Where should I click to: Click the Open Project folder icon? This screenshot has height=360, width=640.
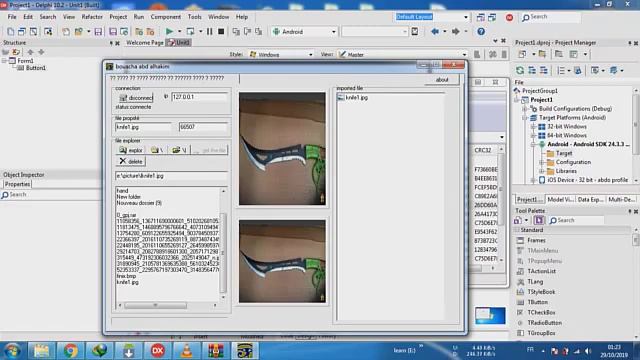78,31
